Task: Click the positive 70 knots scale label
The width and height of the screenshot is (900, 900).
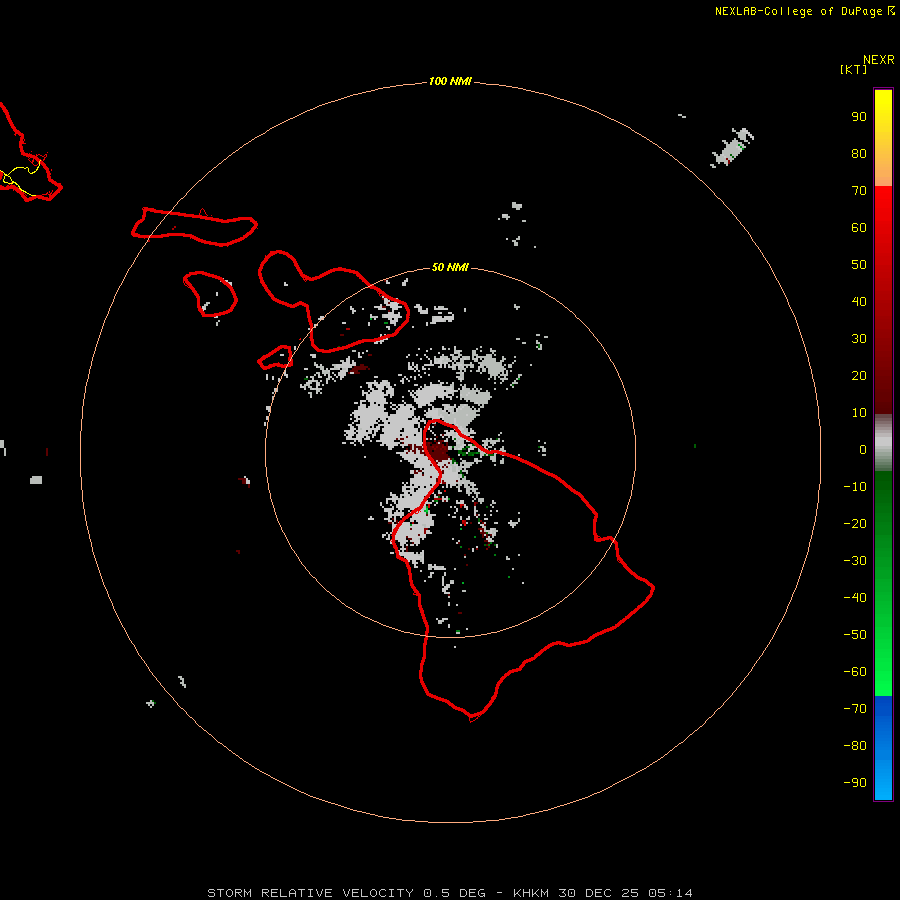Action: point(859,191)
